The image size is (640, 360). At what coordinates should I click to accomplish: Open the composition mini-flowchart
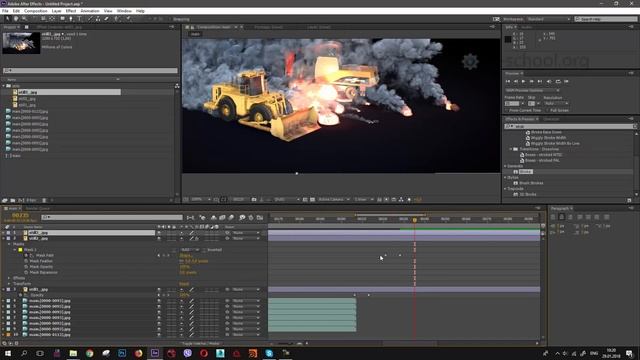[190, 218]
